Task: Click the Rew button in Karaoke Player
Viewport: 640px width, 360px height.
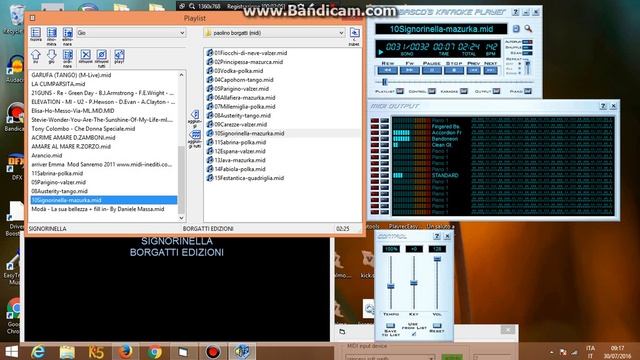Action: tap(388, 70)
